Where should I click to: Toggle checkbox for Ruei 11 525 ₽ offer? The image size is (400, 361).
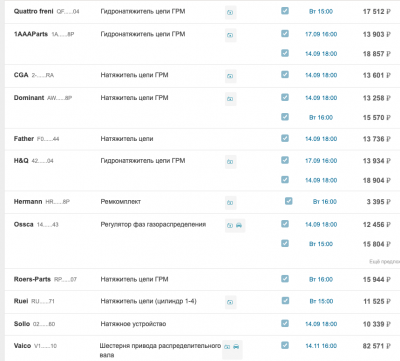286,301
